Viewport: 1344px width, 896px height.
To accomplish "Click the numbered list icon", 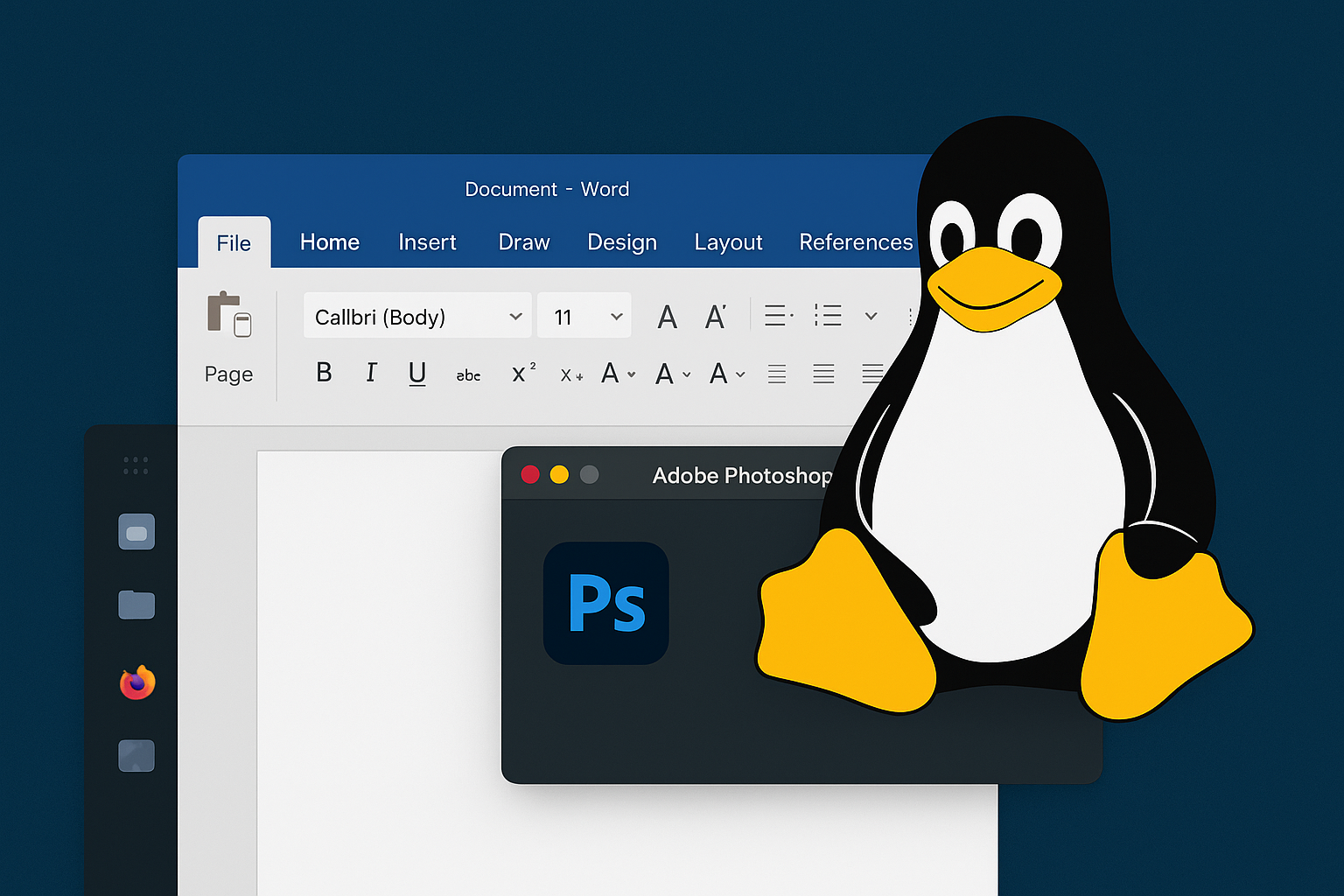I will [x=828, y=315].
